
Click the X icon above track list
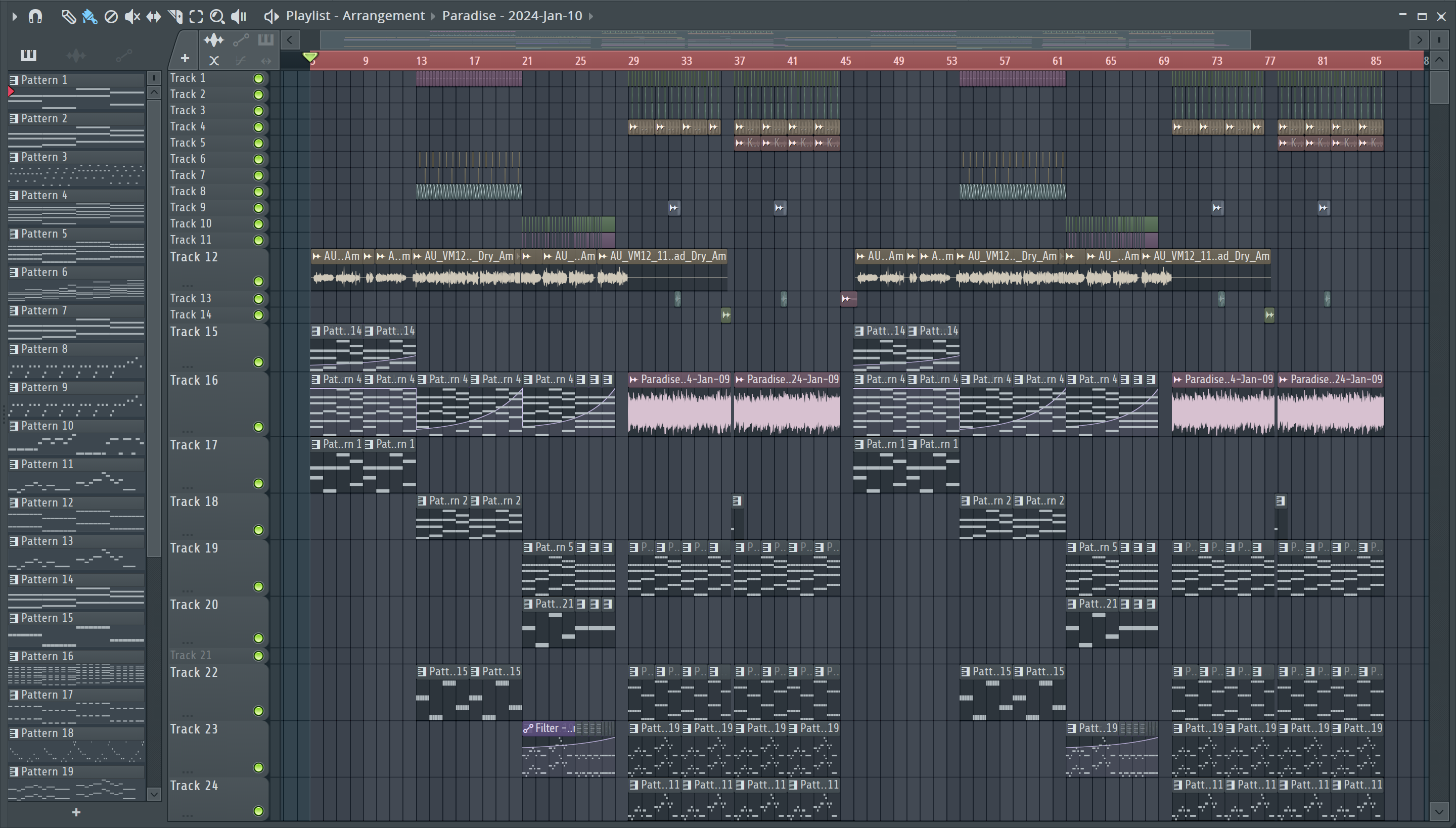click(x=214, y=60)
